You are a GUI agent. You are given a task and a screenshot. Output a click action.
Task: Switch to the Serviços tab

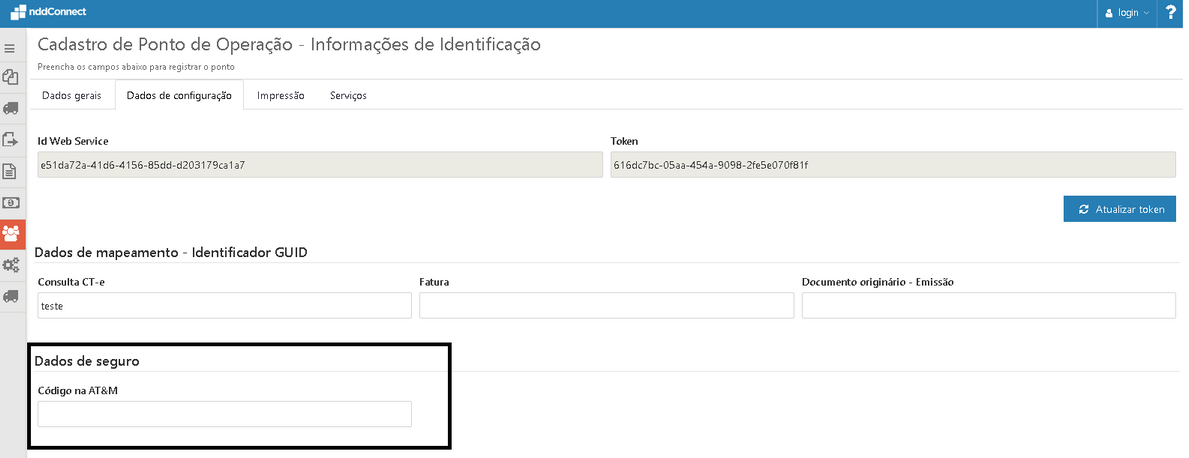(348, 96)
